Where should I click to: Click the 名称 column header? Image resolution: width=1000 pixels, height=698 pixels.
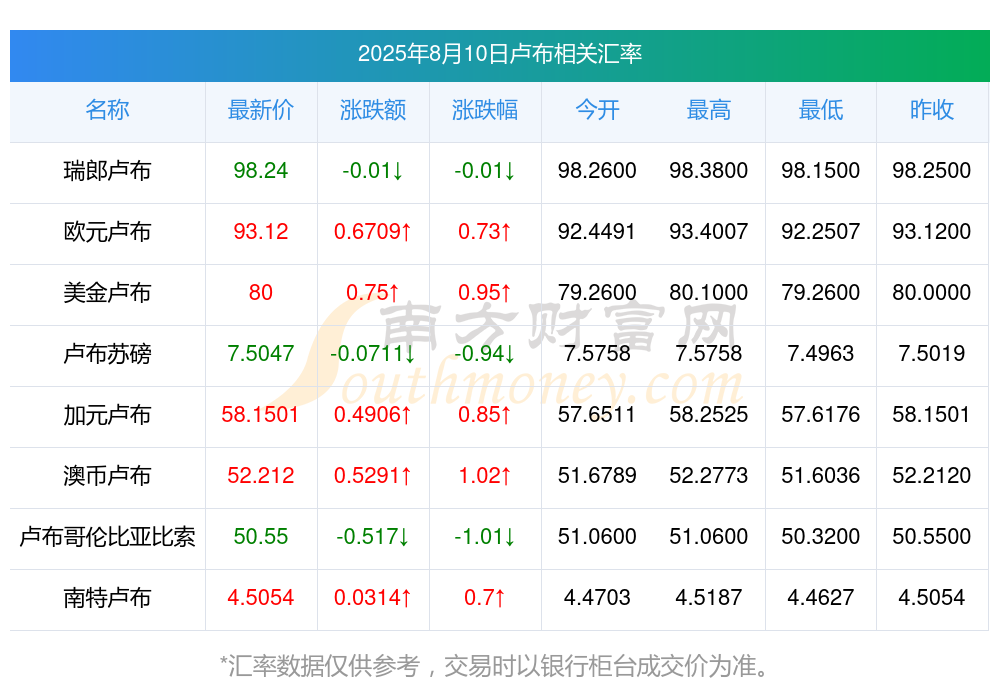[x=107, y=110]
